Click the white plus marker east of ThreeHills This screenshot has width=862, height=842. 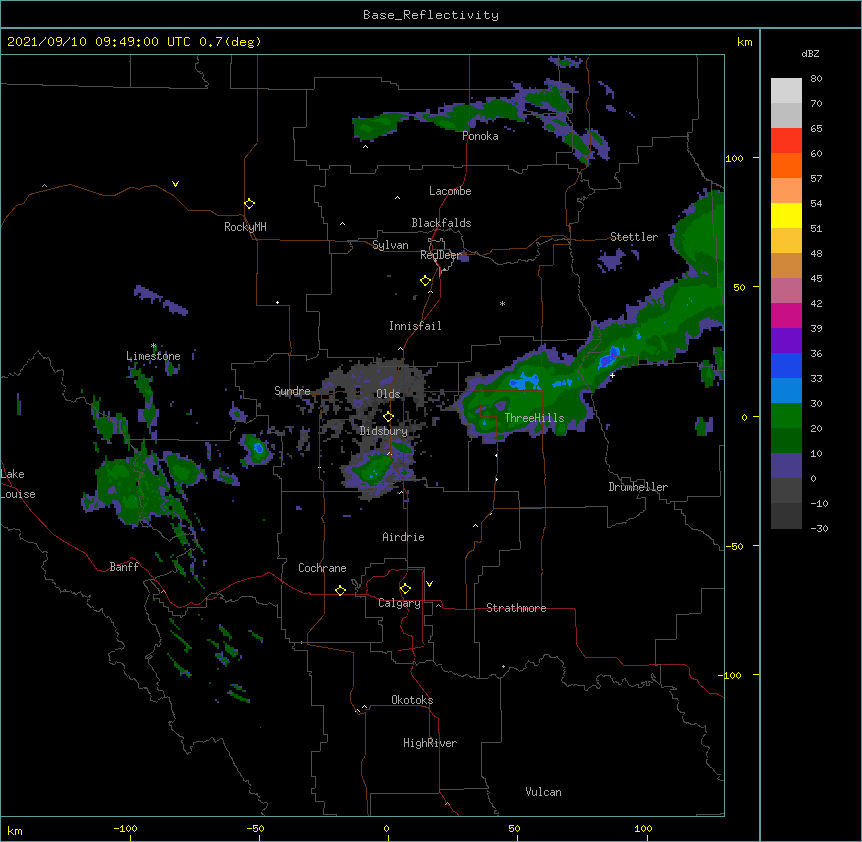[x=612, y=375]
